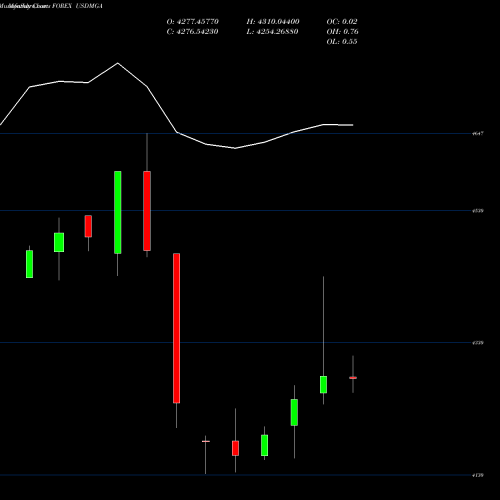
Task: Click the green candle with longest upper wick
Action: [x=323, y=384]
